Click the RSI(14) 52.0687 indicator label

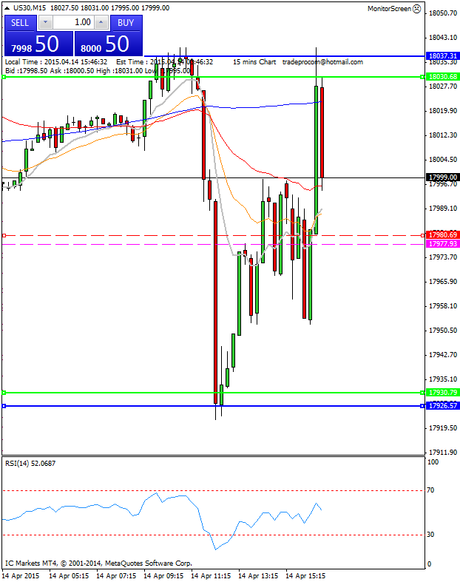(30, 463)
